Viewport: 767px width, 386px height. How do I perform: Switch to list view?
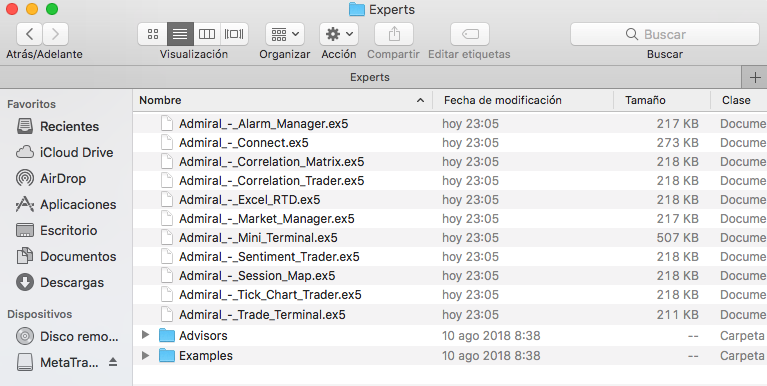coord(180,34)
